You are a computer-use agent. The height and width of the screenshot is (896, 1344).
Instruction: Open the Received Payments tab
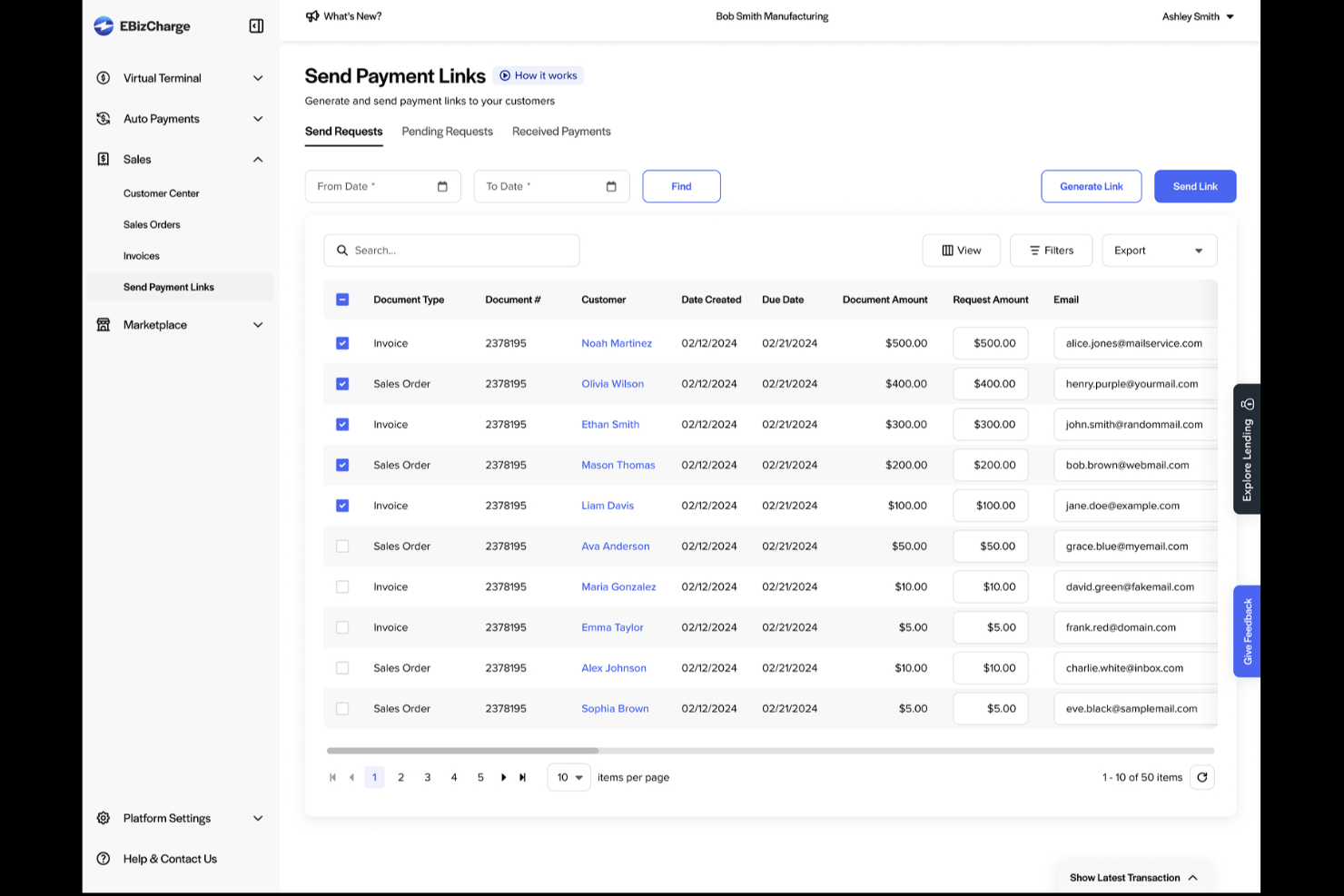click(x=560, y=131)
